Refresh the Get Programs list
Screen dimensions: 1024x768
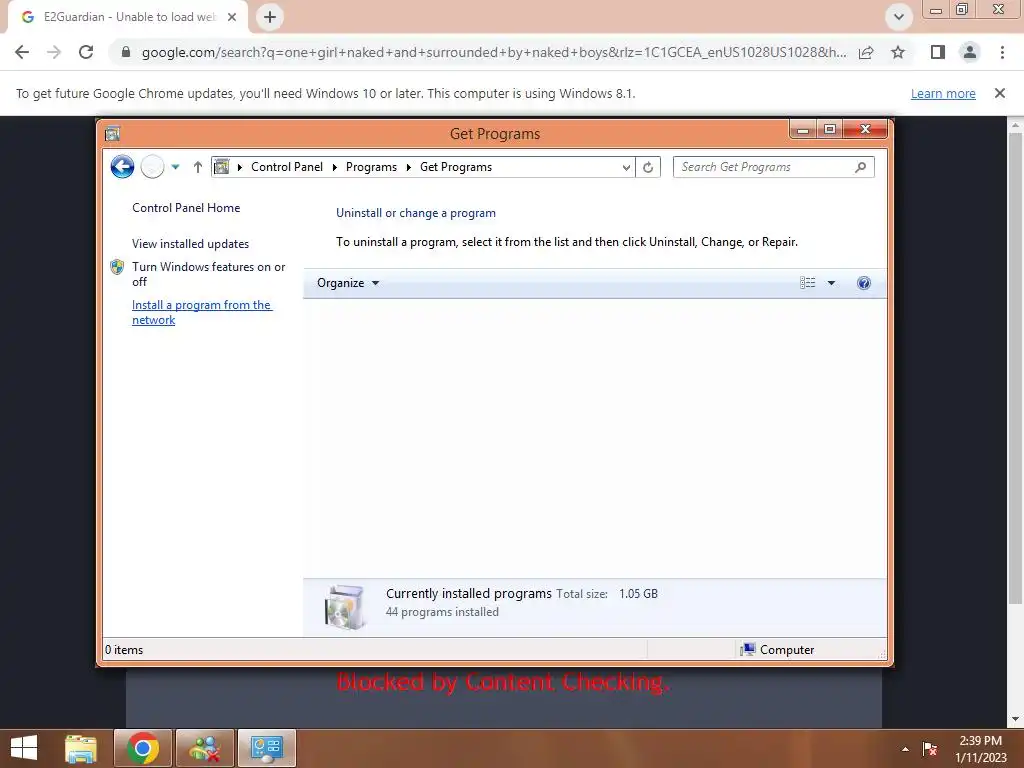(648, 167)
